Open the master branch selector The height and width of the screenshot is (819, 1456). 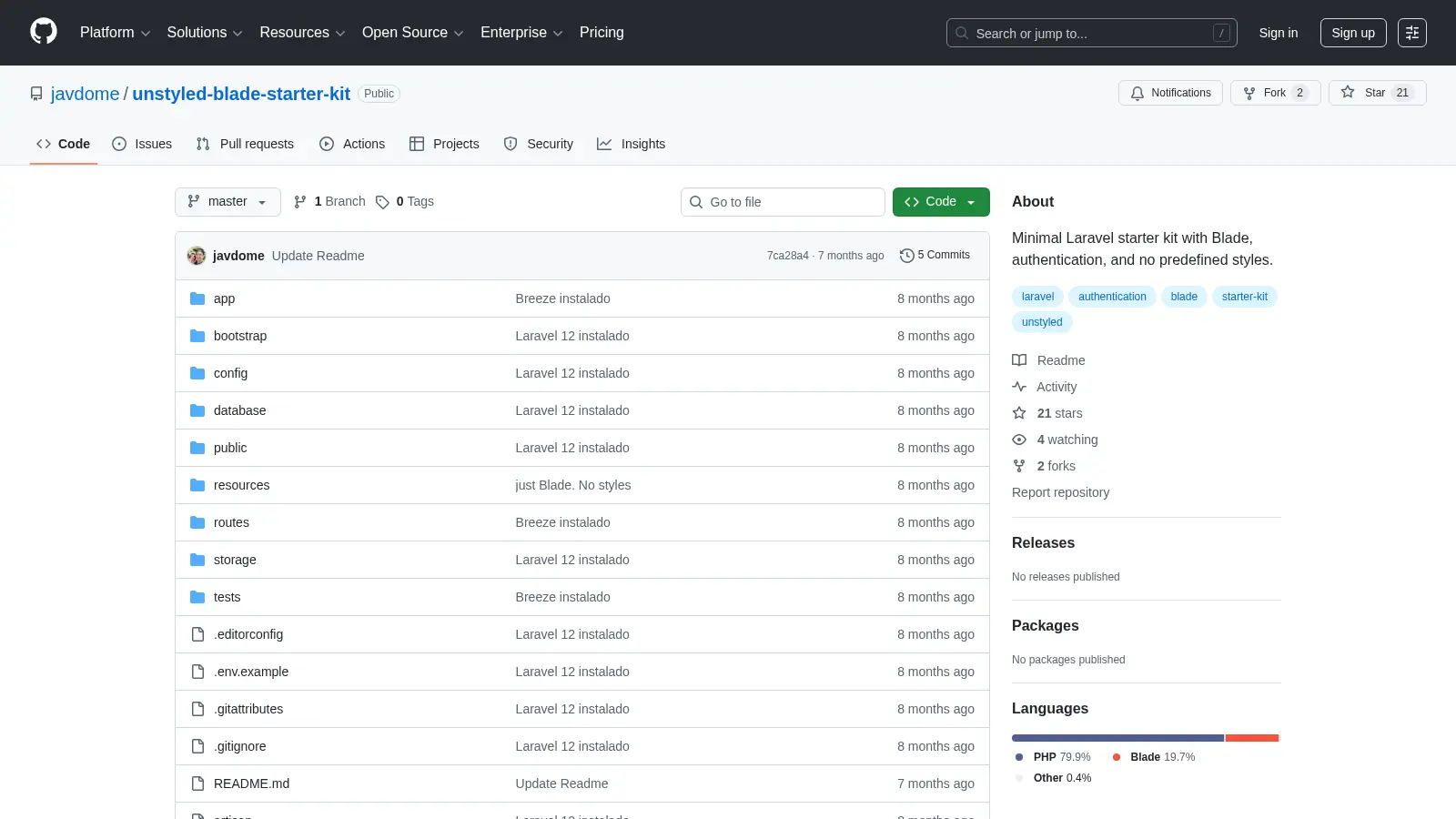227,202
